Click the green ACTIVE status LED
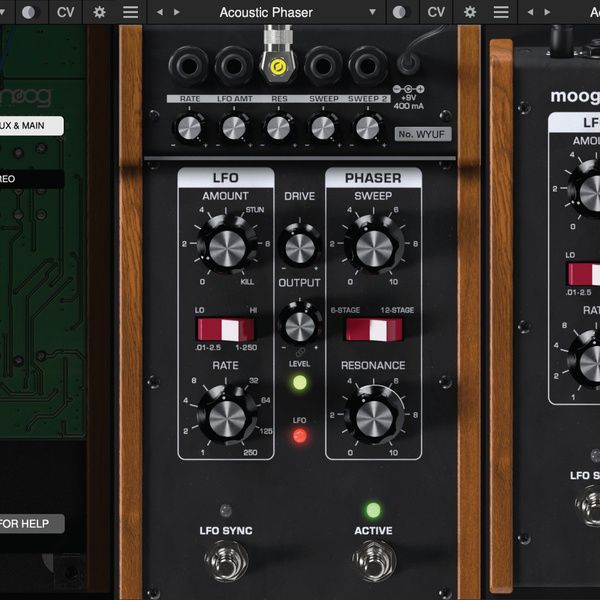Image resolution: width=600 pixels, height=600 pixels. 373,510
